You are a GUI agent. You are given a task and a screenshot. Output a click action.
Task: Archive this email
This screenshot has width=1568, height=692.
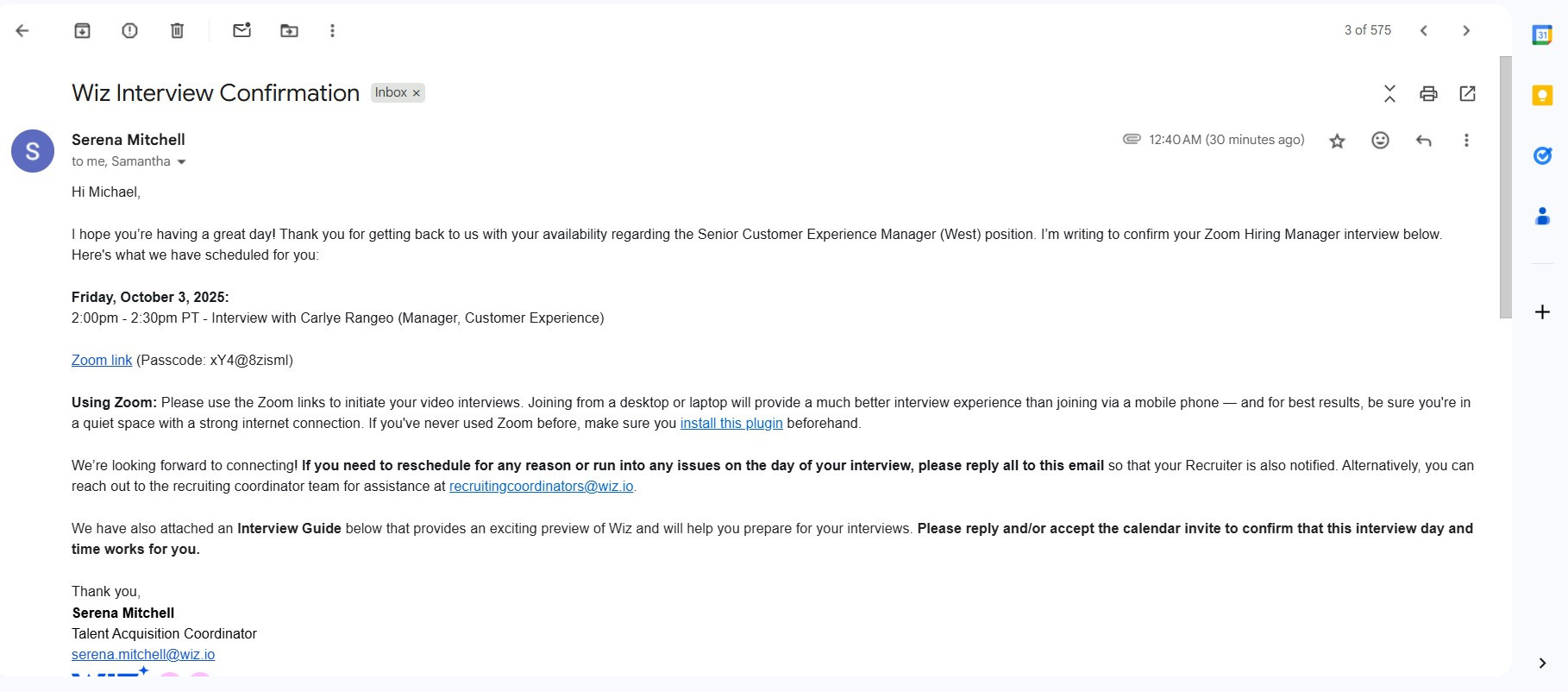(82, 31)
